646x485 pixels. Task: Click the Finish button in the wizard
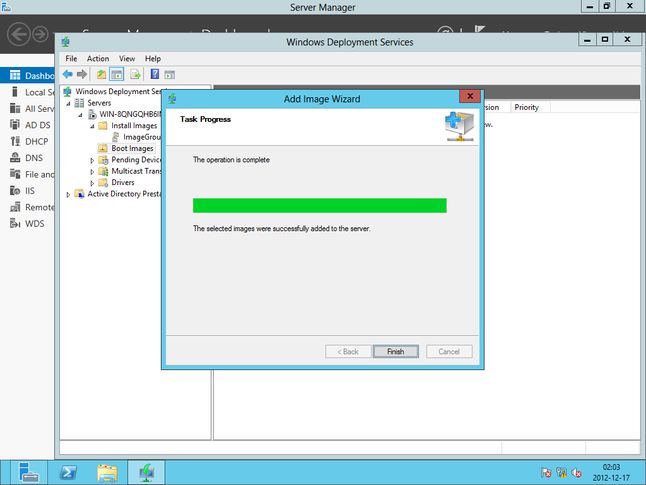coord(396,351)
